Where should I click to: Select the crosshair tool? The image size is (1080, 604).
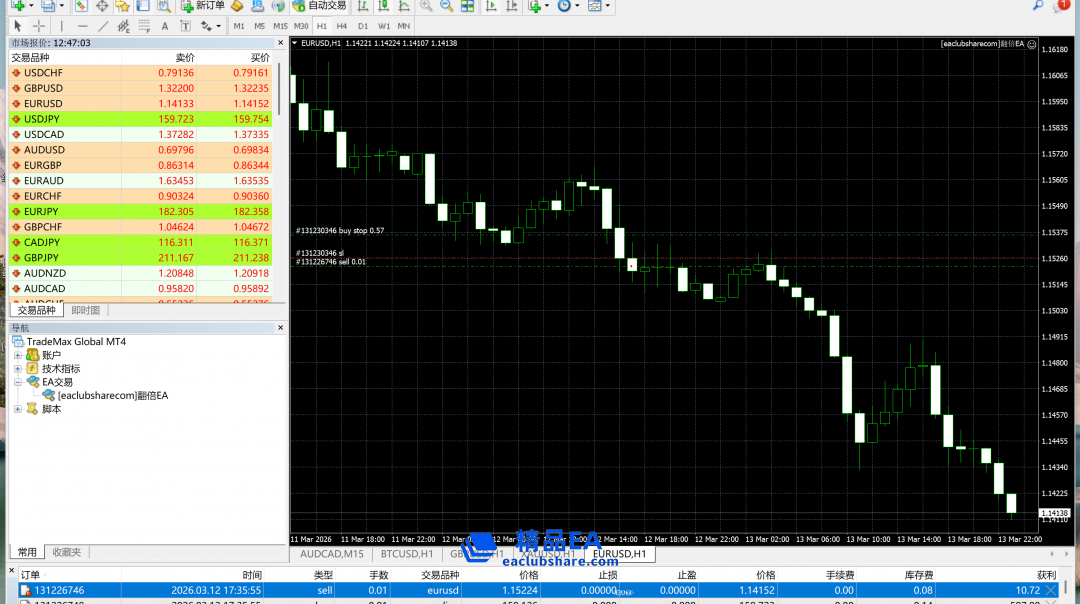point(39,26)
